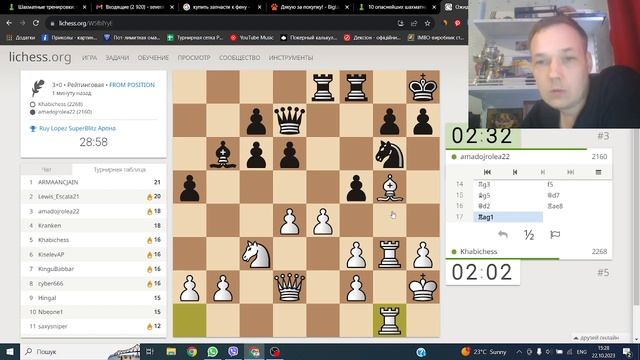Jump to first move in move list

pyautogui.click(x=487, y=172)
